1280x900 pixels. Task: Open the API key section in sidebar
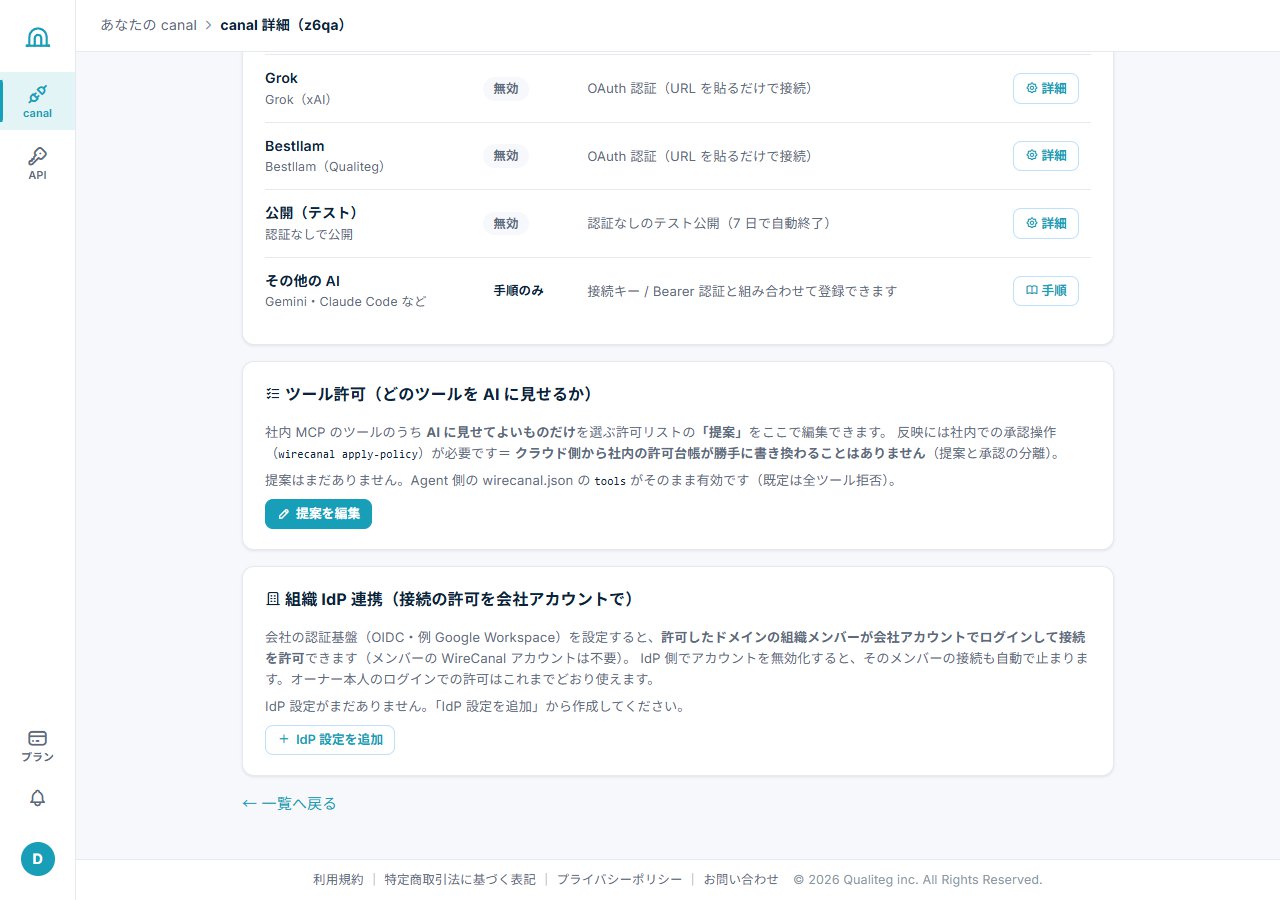click(37, 164)
